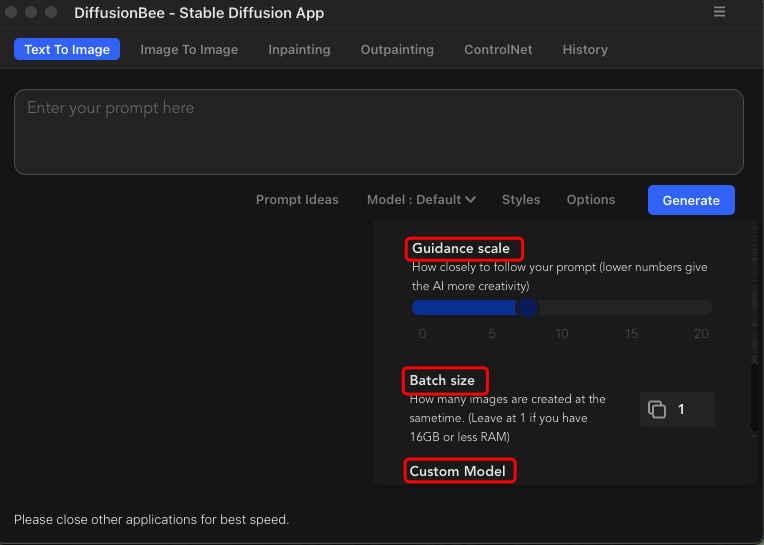Screen dimensions: 764x545
Task: Toggle the Options panel
Action: (591, 200)
